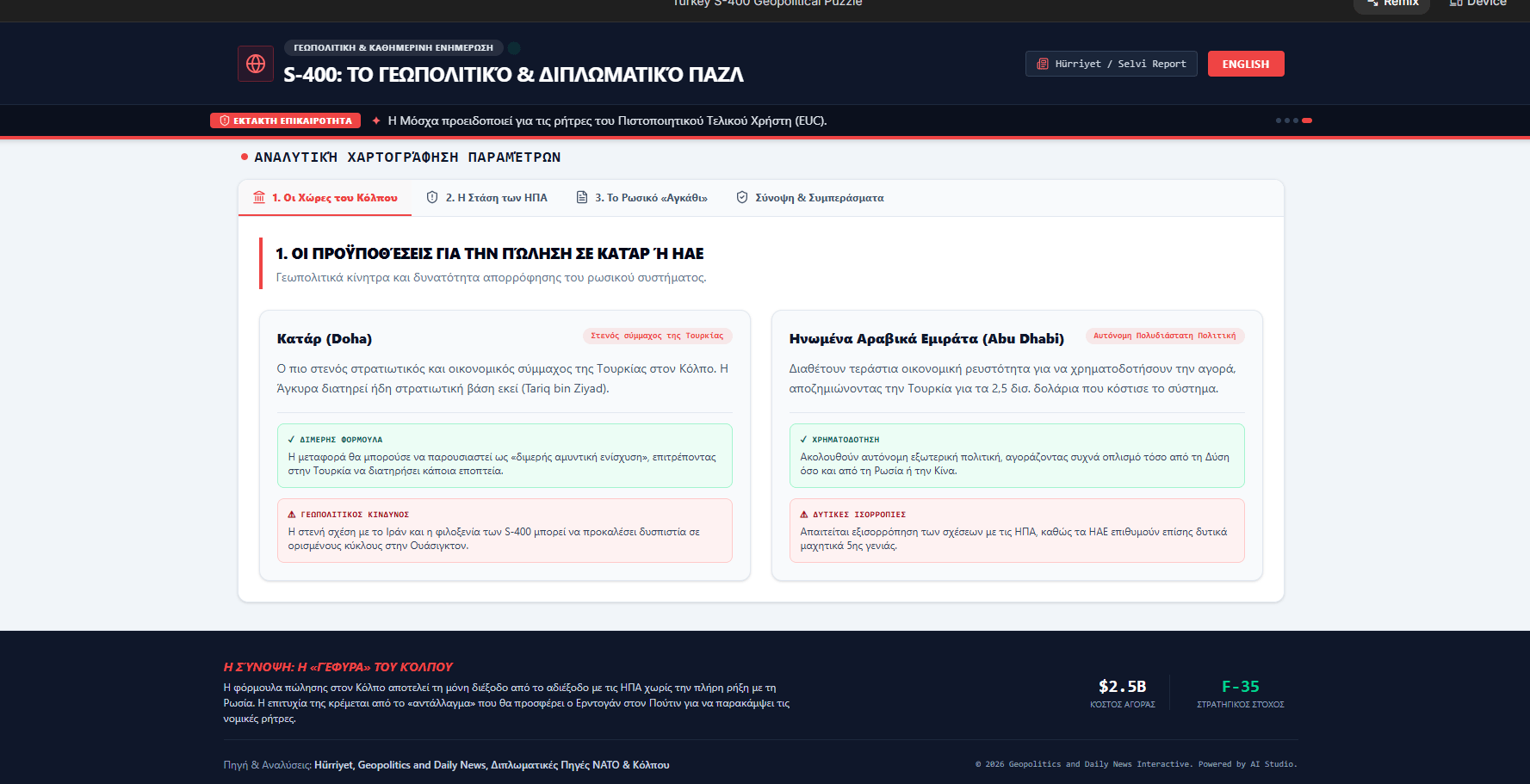Screen dimensions: 1530x784
Task: Click the document icon on Ρωσικό «Αγκάθι» tab
Action: [x=582, y=197]
